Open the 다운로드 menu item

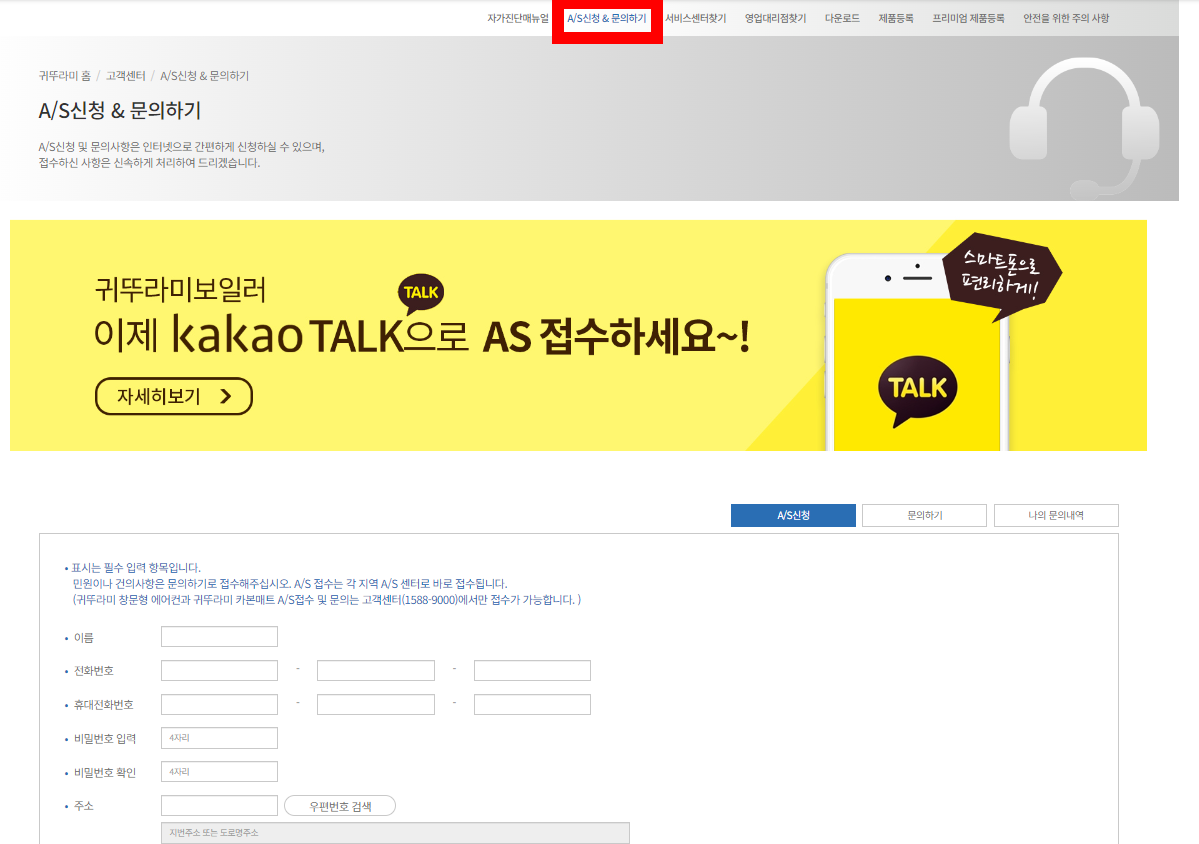click(x=842, y=17)
